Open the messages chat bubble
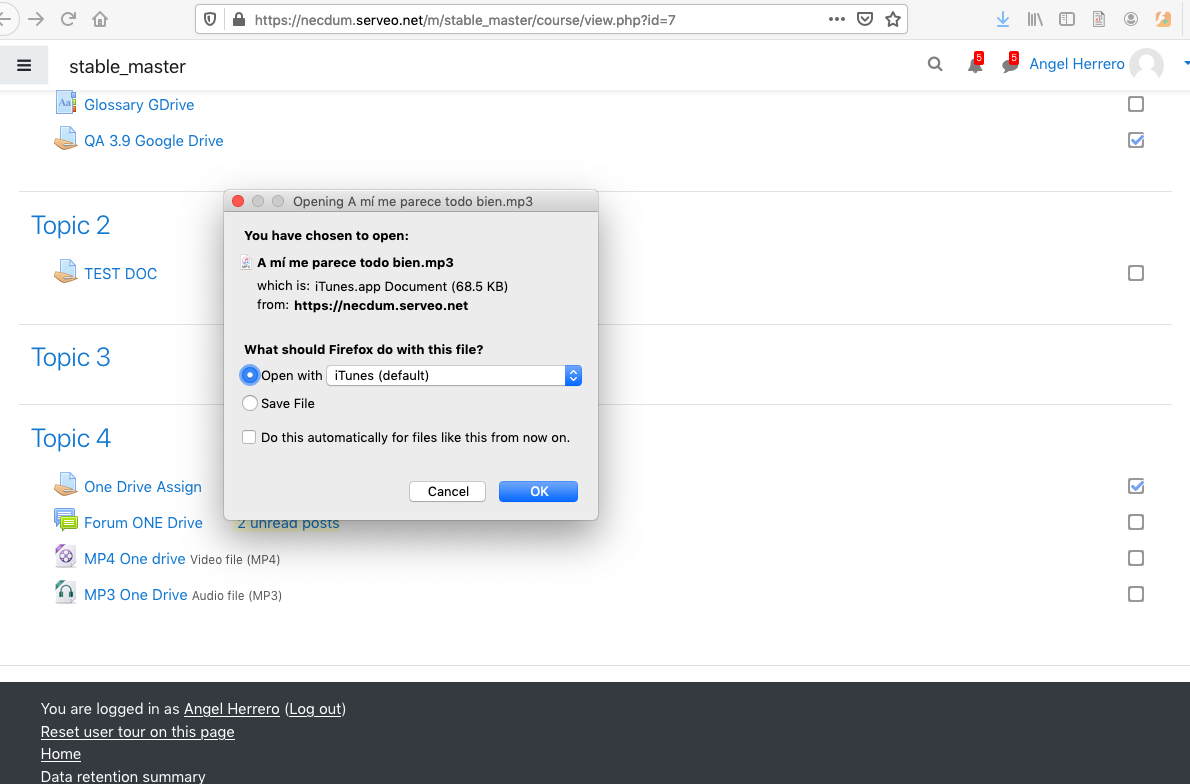The width and height of the screenshot is (1190, 784). (1010, 65)
